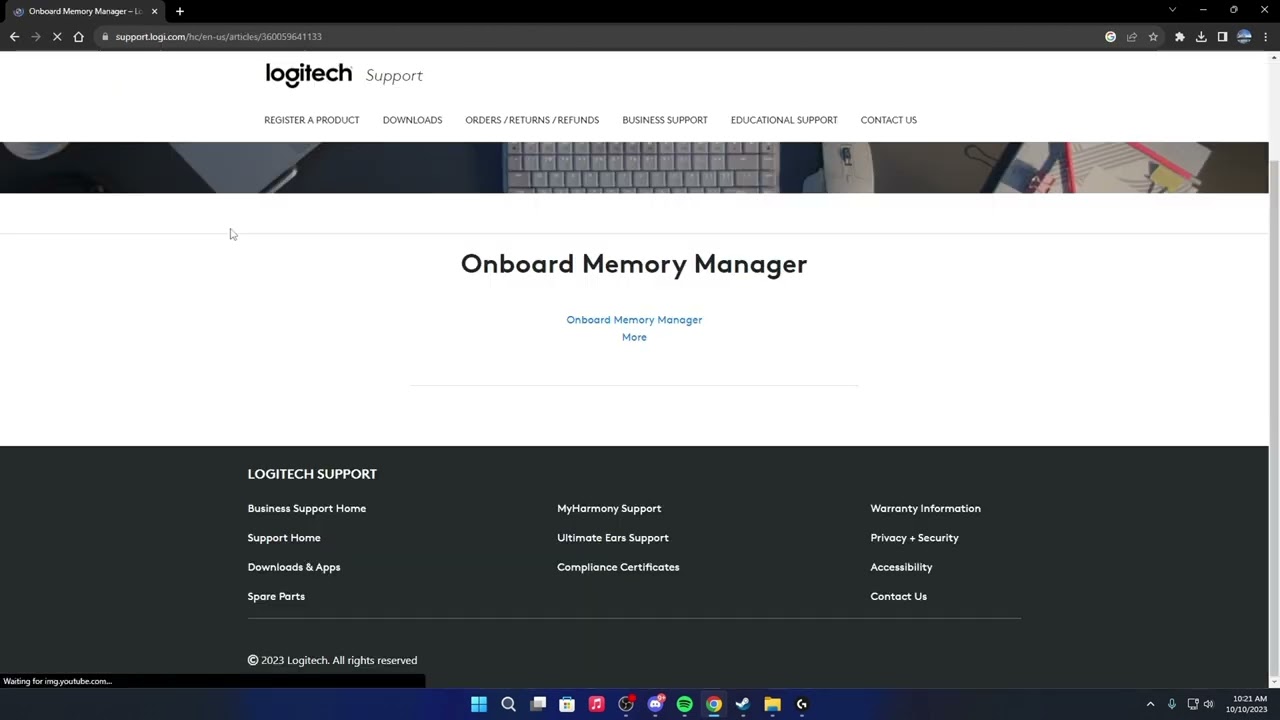The height and width of the screenshot is (720, 1280).
Task: Open Spare Parts footer link
Action: [276, 596]
